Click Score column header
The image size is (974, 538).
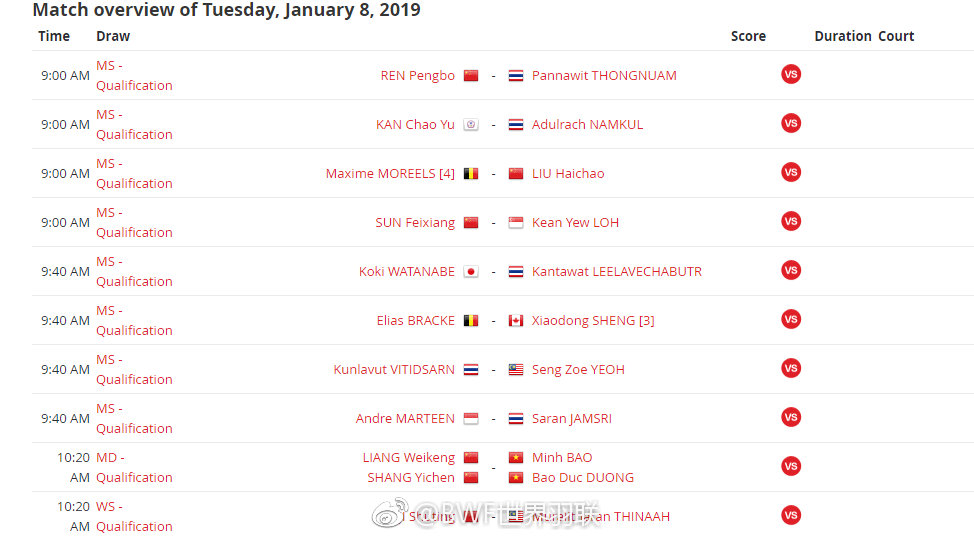tap(748, 36)
